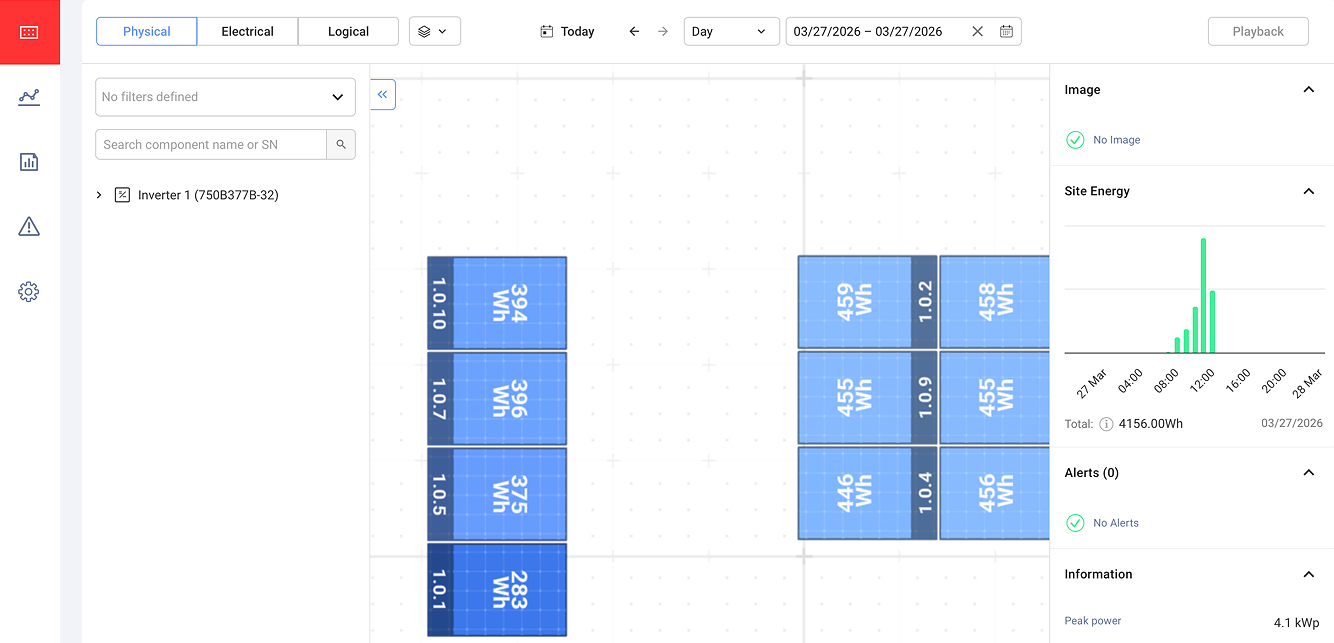Open the layout view from red sidebar icon
The height and width of the screenshot is (643, 1334).
coord(29,32)
